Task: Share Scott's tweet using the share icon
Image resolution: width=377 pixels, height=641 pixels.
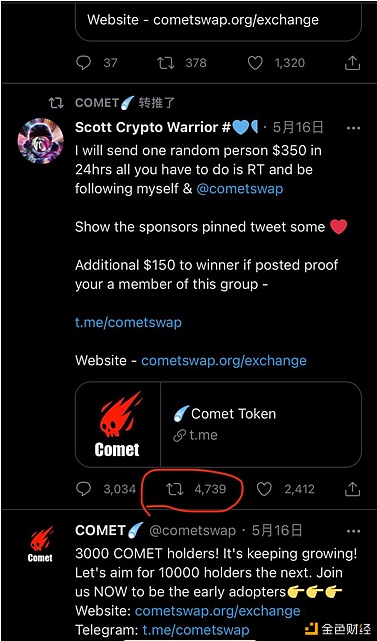Action: coord(352,489)
